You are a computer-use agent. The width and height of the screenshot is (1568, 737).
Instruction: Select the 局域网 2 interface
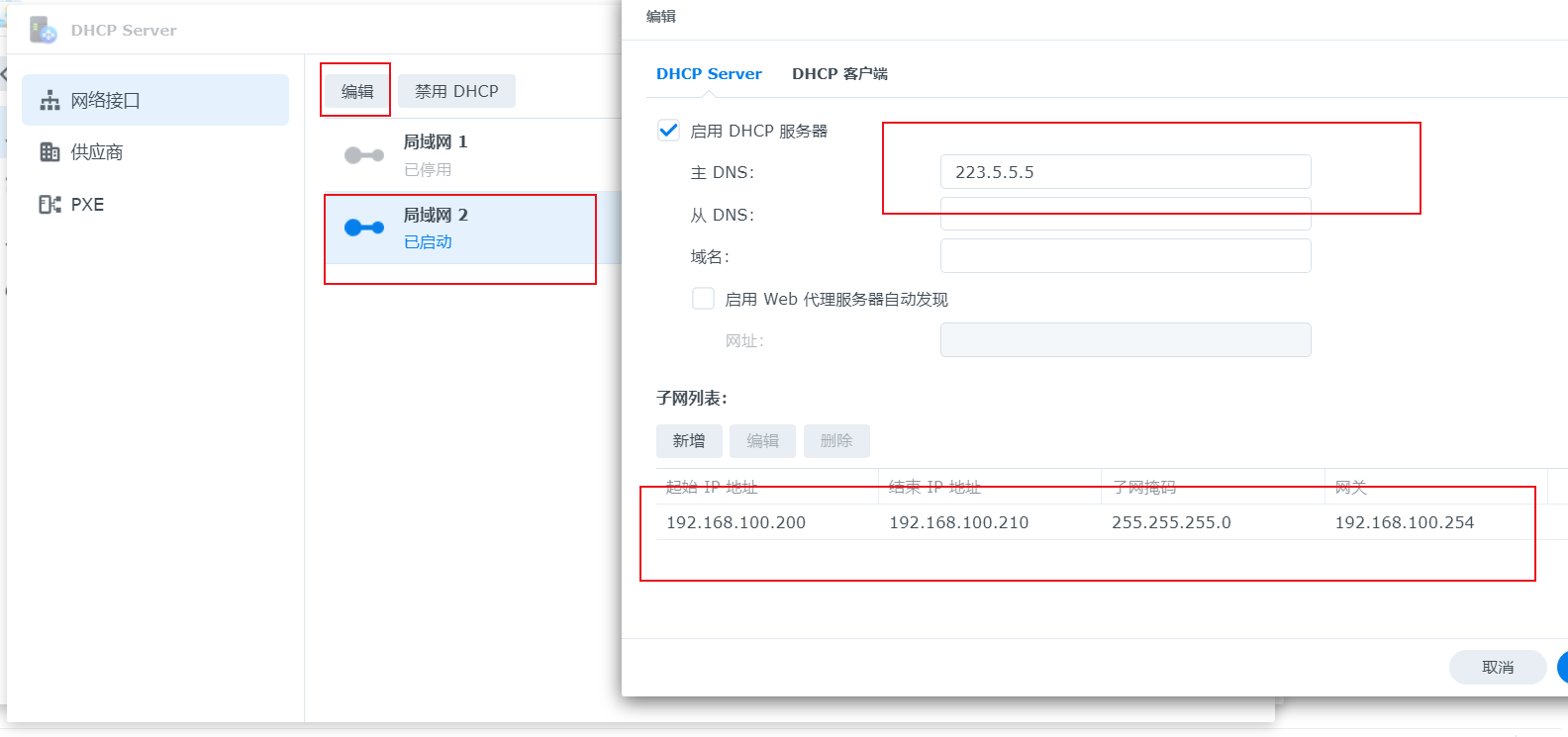pyautogui.click(x=472, y=228)
